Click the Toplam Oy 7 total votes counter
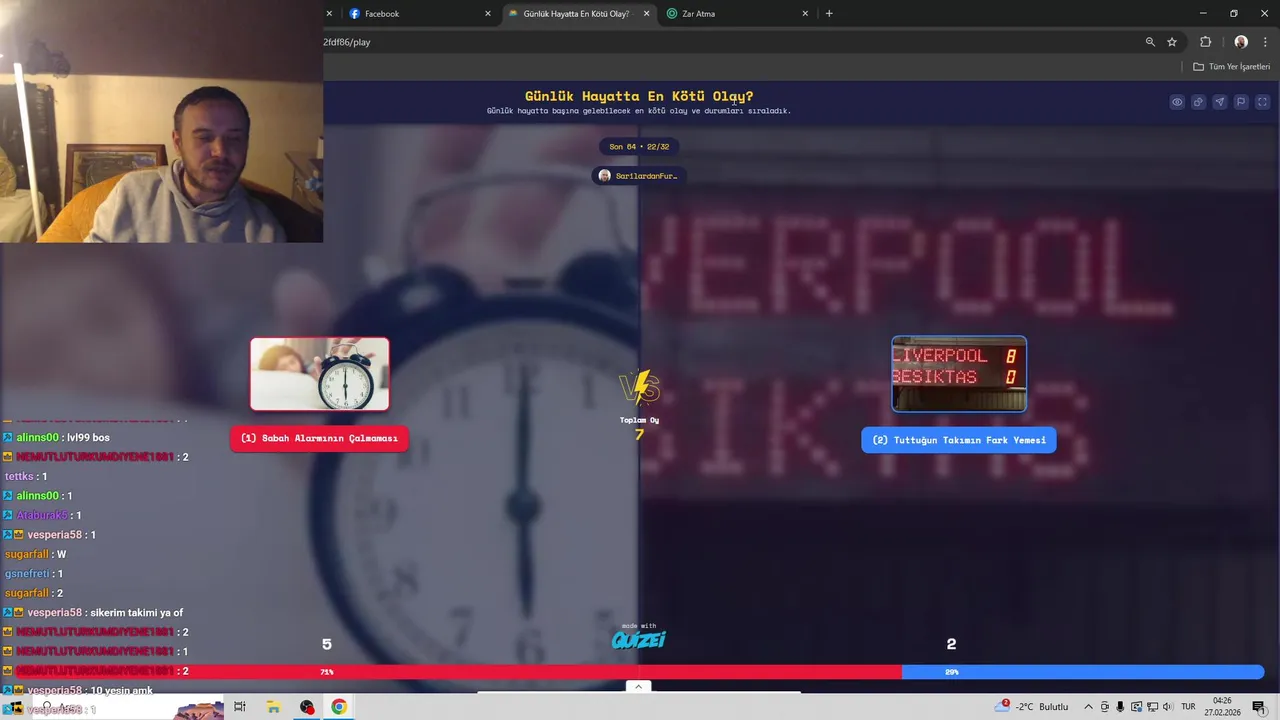The image size is (1280, 720). pos(639,428)
